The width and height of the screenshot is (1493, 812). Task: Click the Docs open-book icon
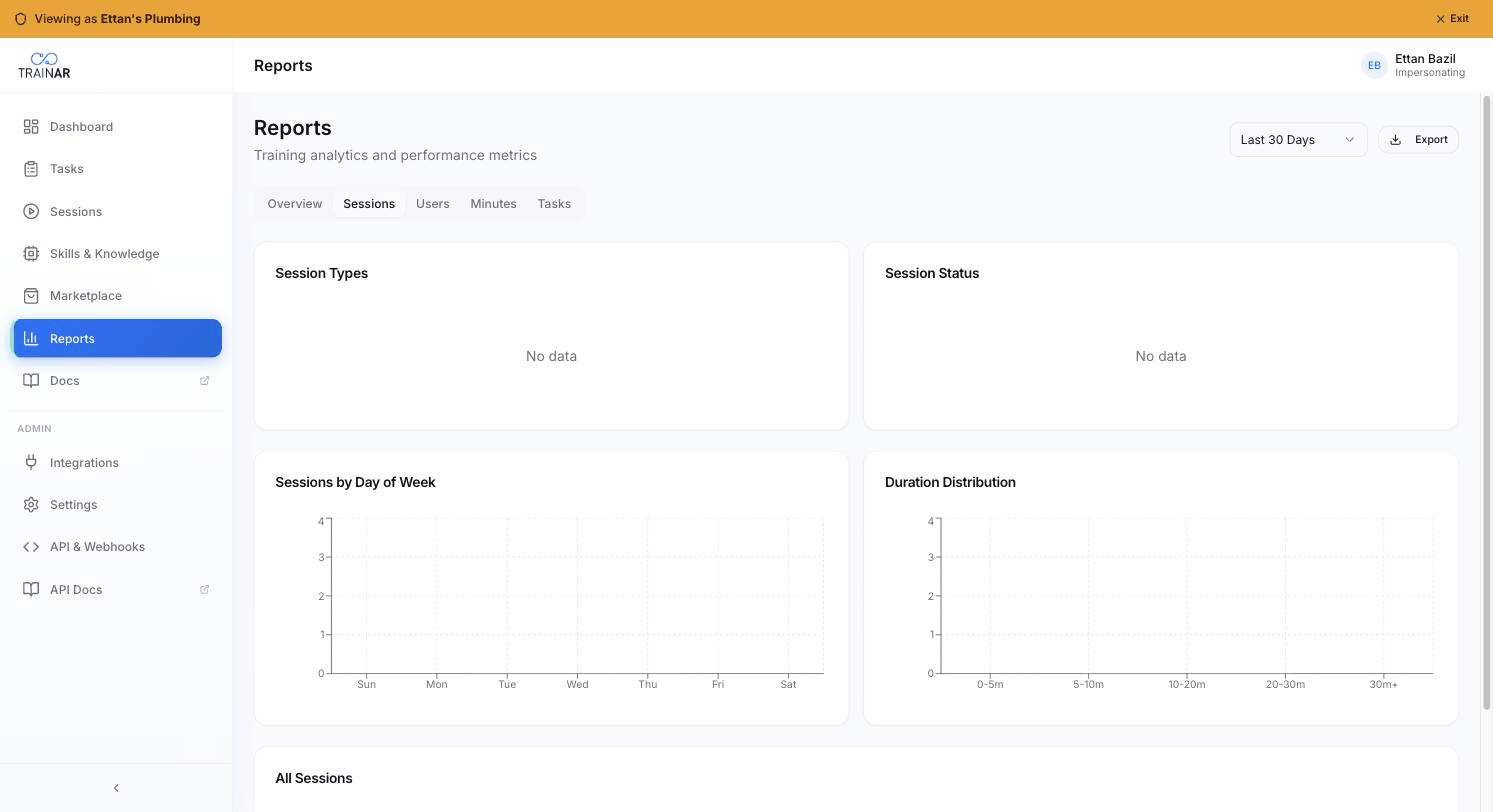click(x=31, y=381)
